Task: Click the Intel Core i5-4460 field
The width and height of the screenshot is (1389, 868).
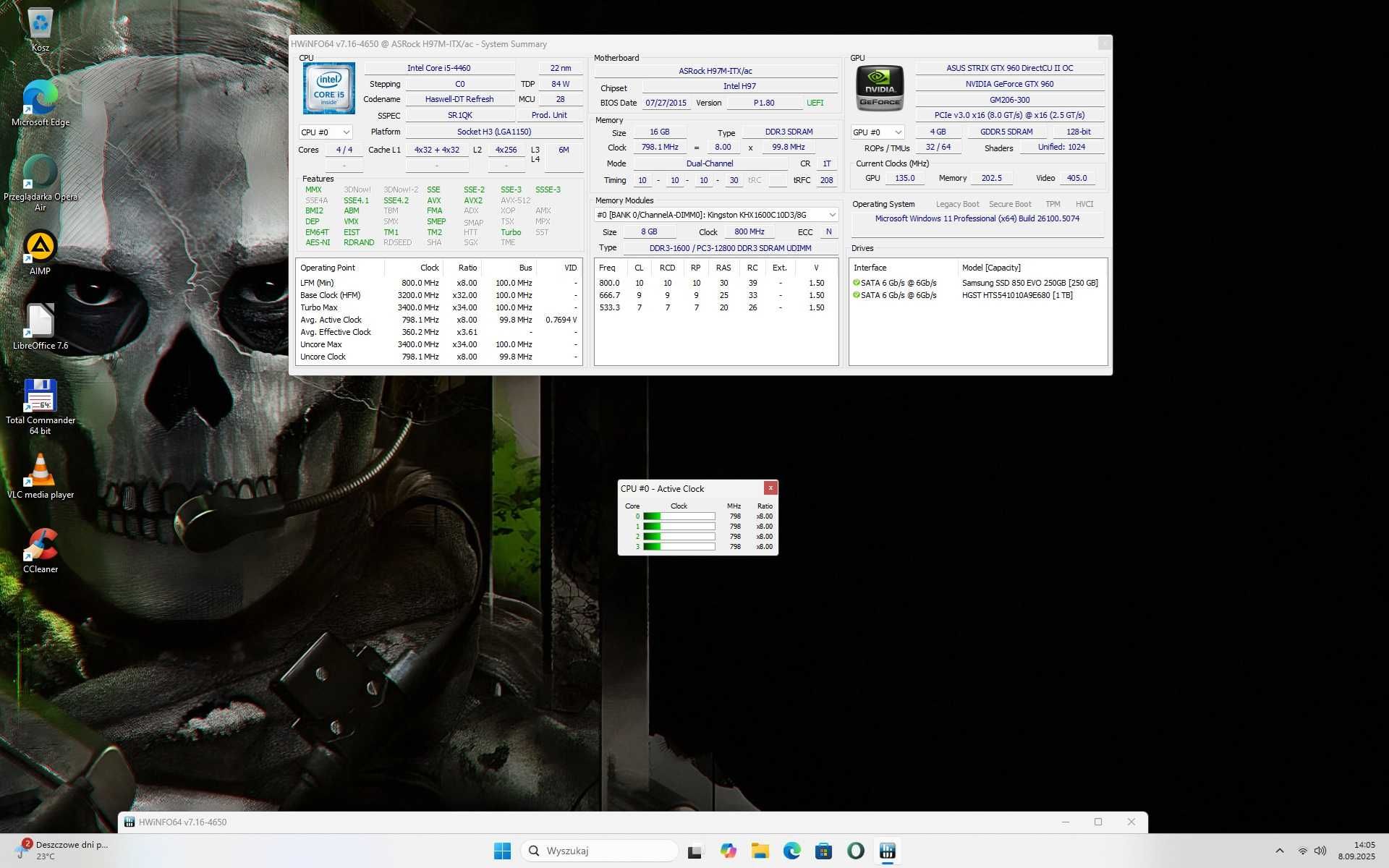Action: coord(439,68)
